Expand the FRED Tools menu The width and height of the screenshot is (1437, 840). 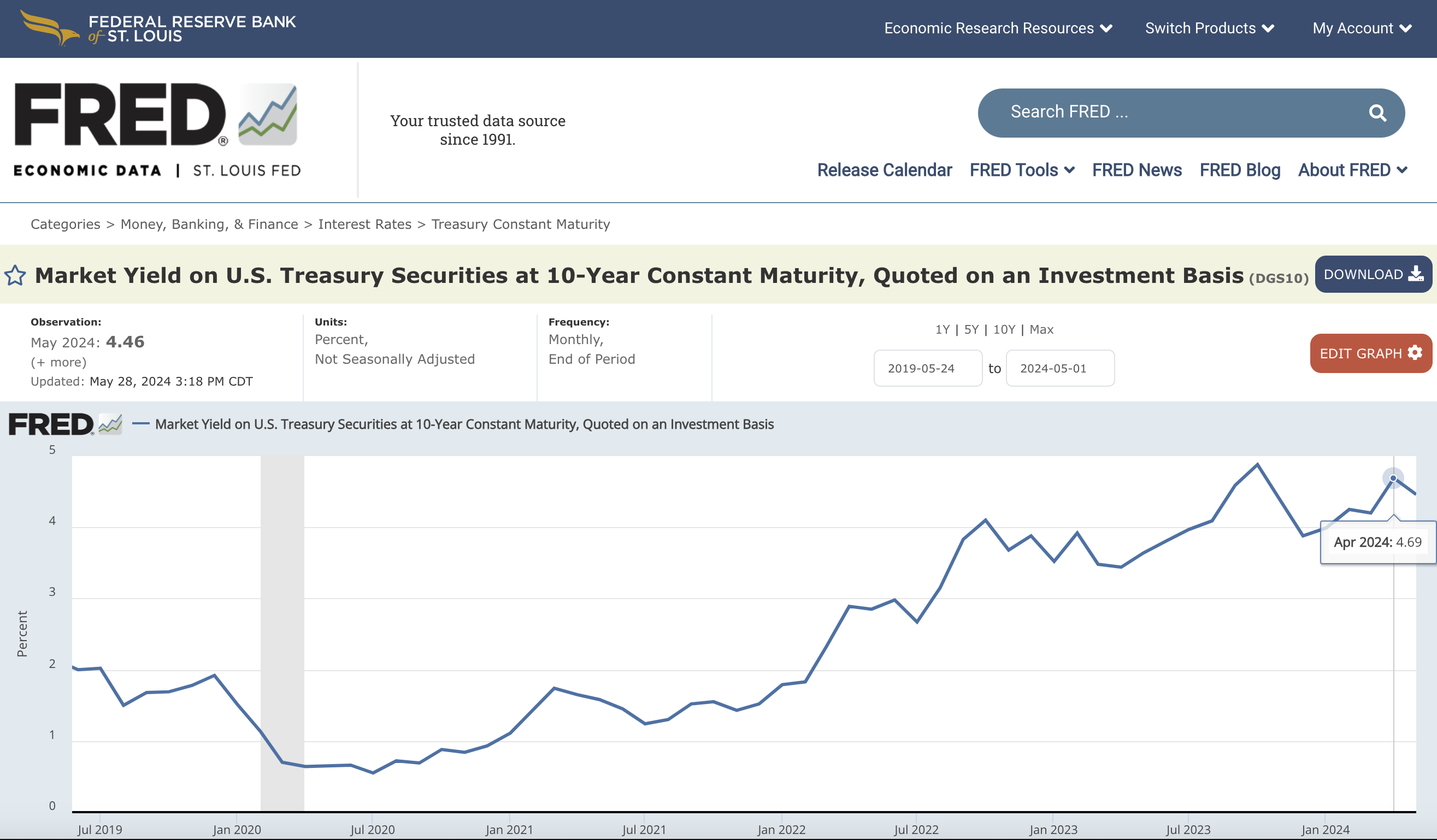1022,170
